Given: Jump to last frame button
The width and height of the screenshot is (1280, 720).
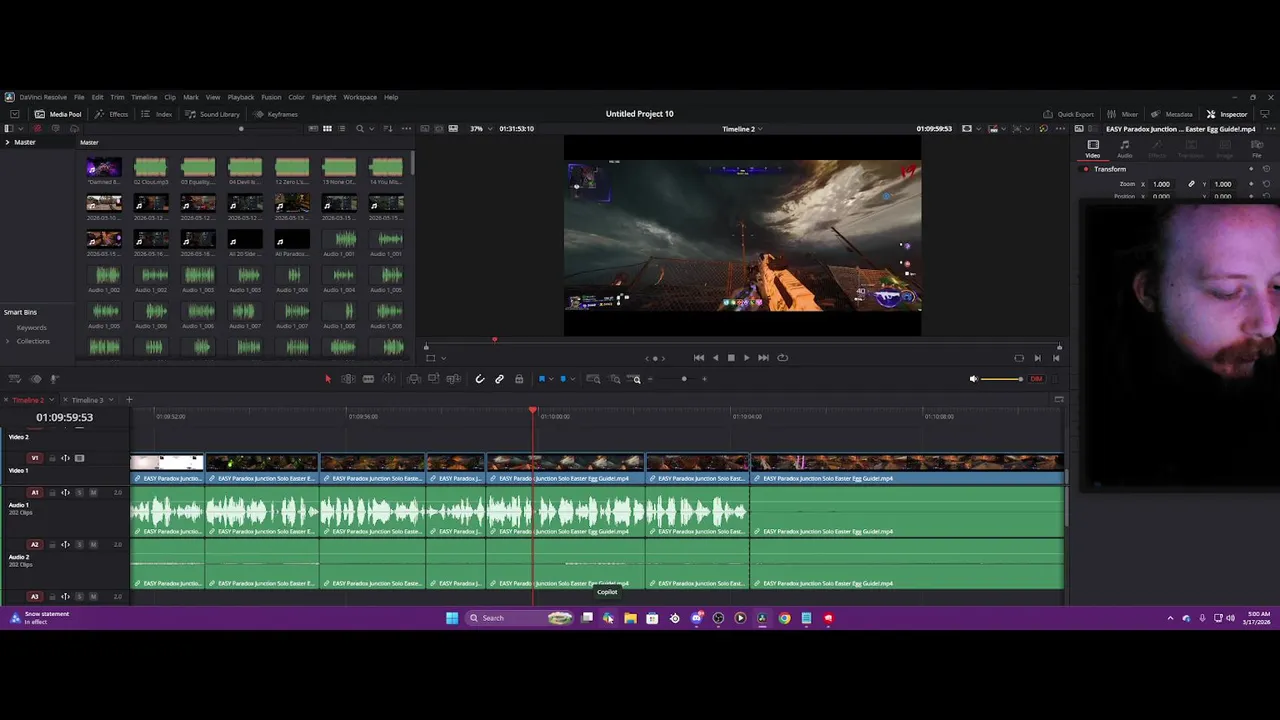Looking at the screenshot, I should [x=763, y=358].
